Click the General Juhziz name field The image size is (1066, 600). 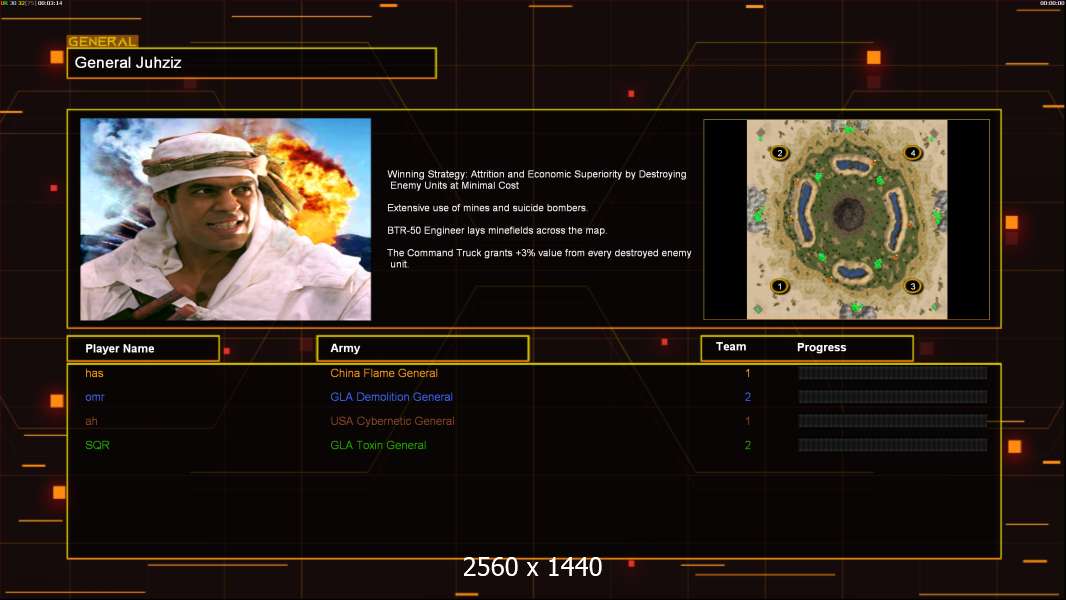point(252,63)
